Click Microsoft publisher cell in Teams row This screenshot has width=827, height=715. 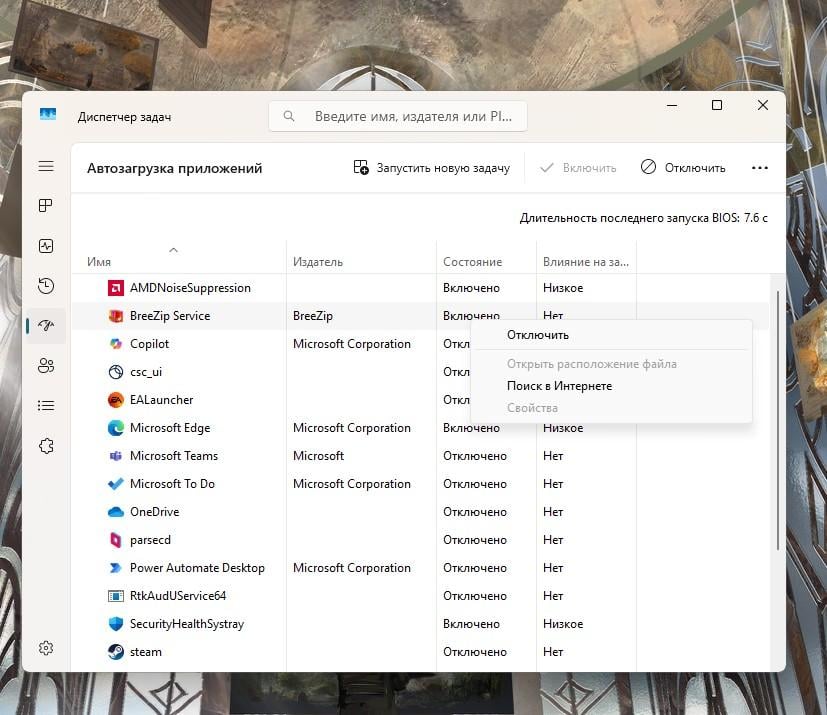(x=318, y=456)
